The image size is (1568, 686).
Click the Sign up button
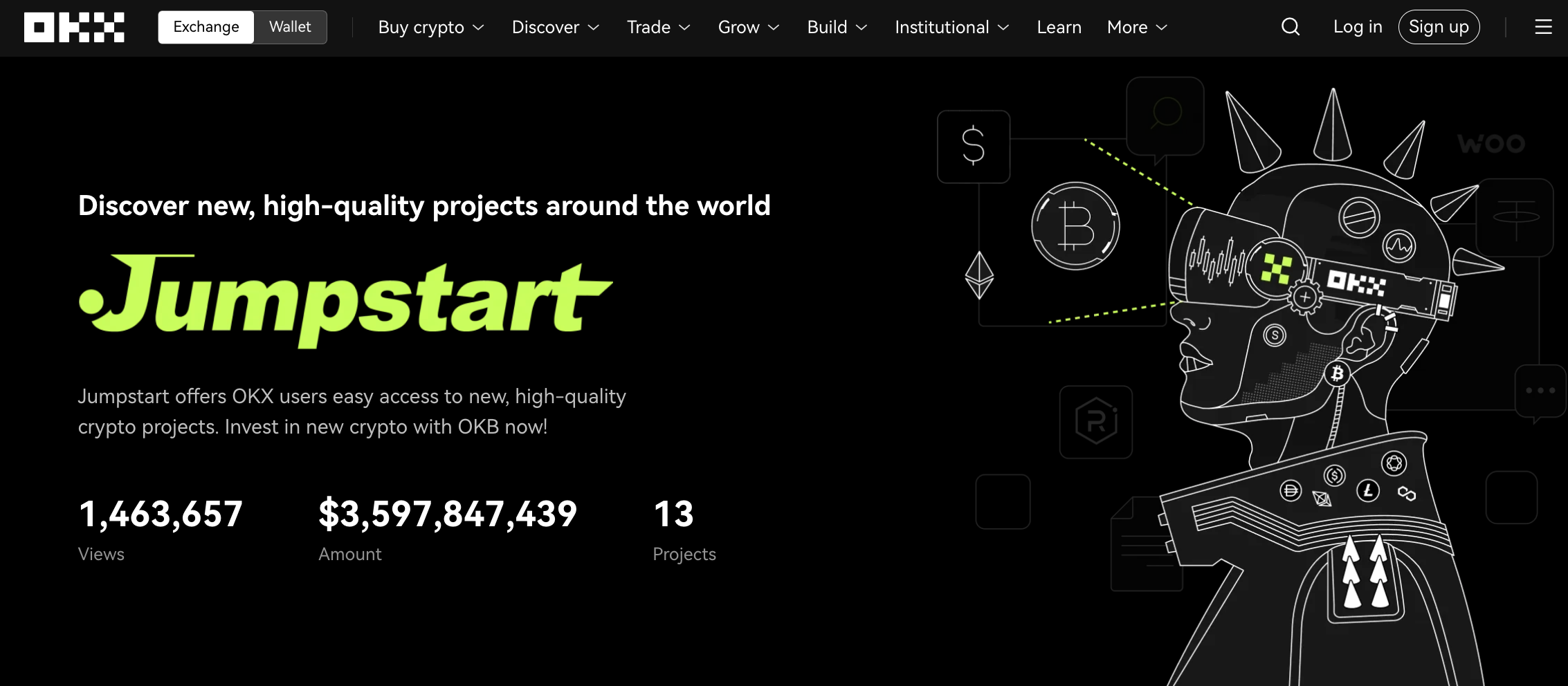[1439, 27]
